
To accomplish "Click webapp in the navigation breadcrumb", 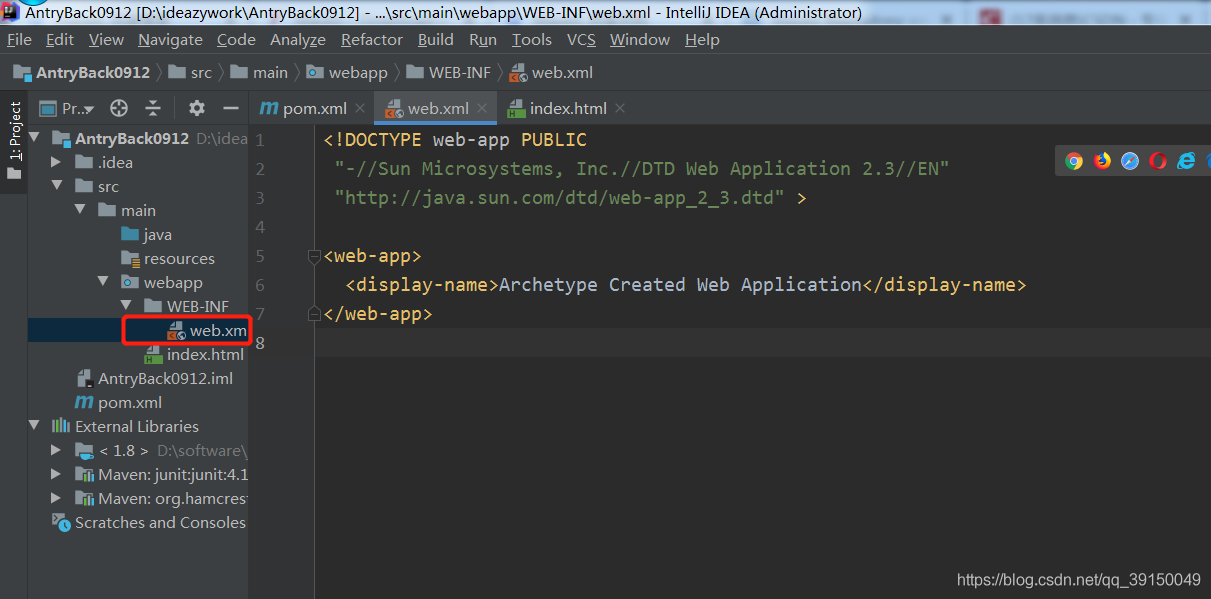I will point(347,72).
